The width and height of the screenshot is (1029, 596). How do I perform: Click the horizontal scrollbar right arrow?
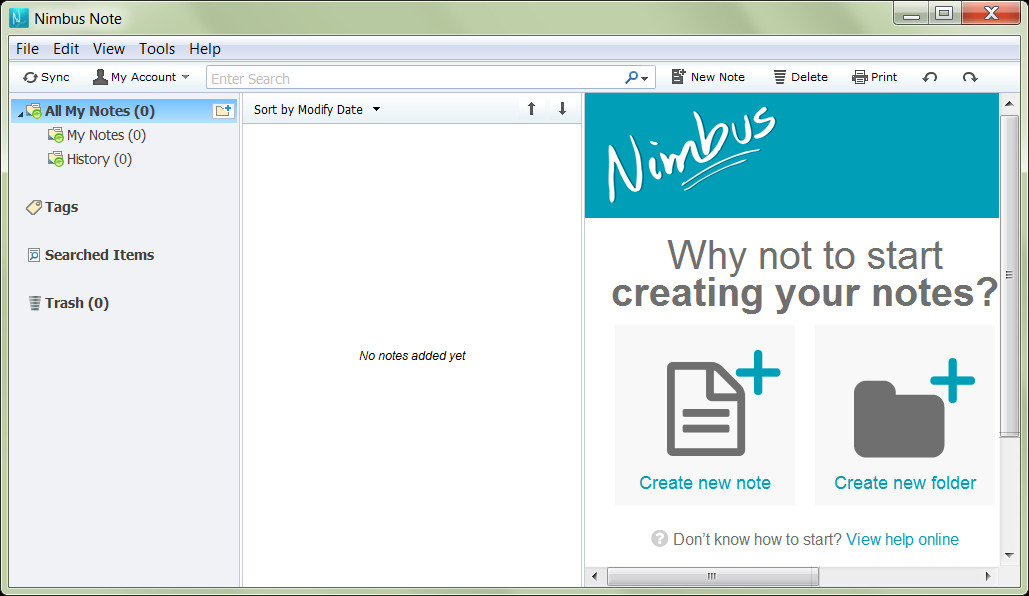click(x=988, y=576)
